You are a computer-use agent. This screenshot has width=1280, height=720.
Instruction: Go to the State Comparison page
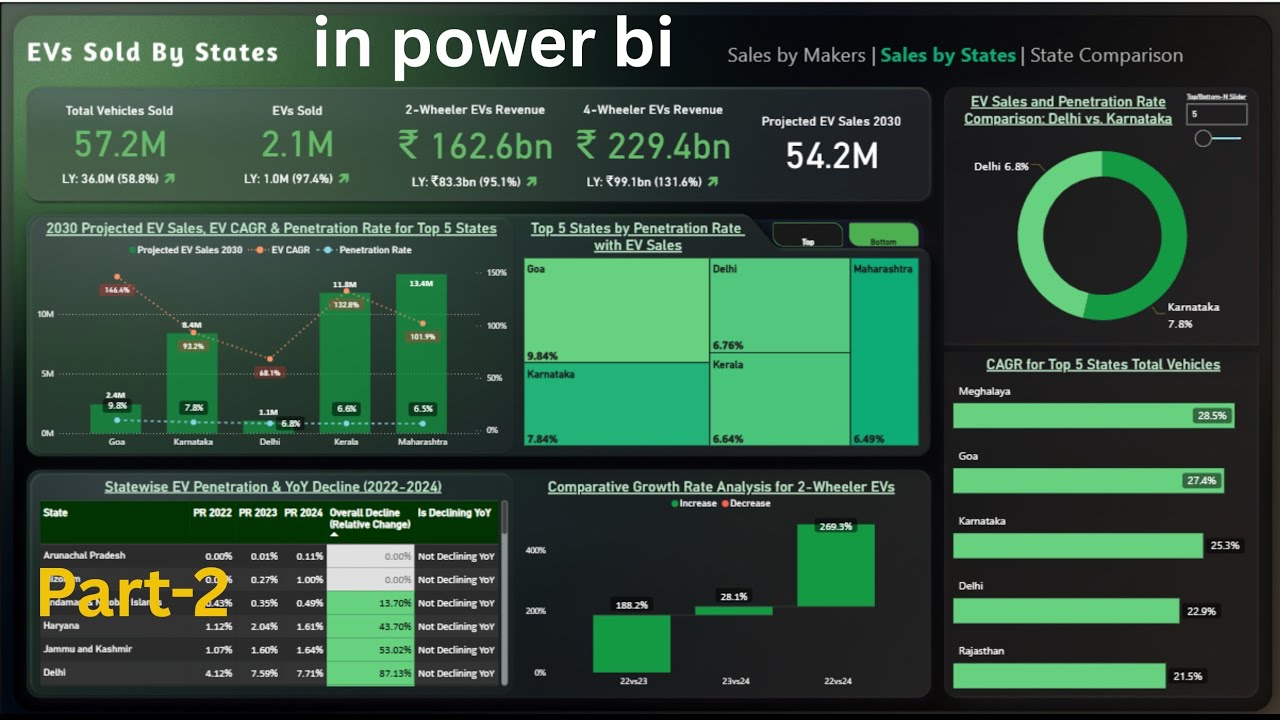point(1106,56)
